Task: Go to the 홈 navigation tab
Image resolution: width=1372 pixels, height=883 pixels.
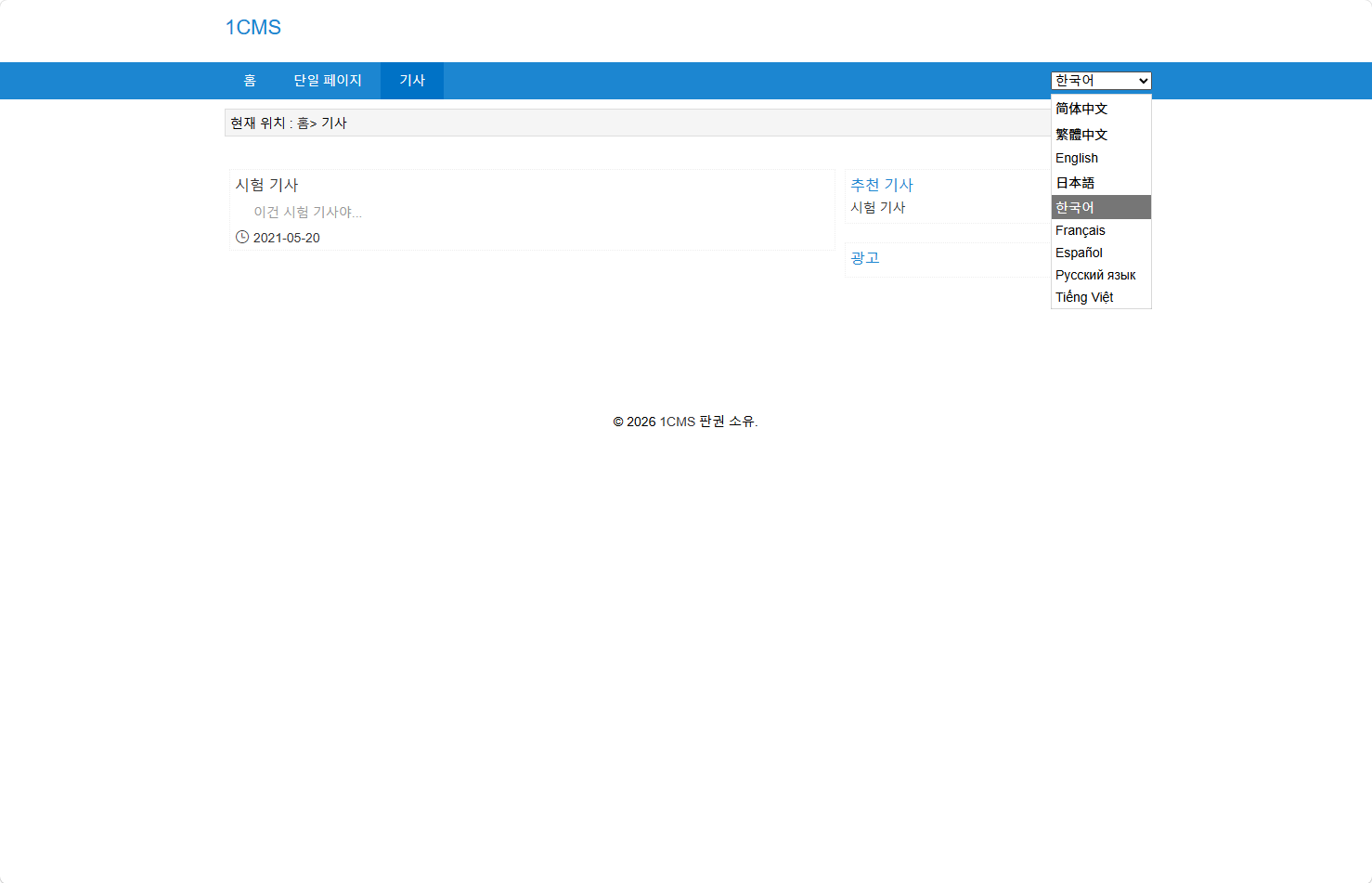Action: pos(250,81)
